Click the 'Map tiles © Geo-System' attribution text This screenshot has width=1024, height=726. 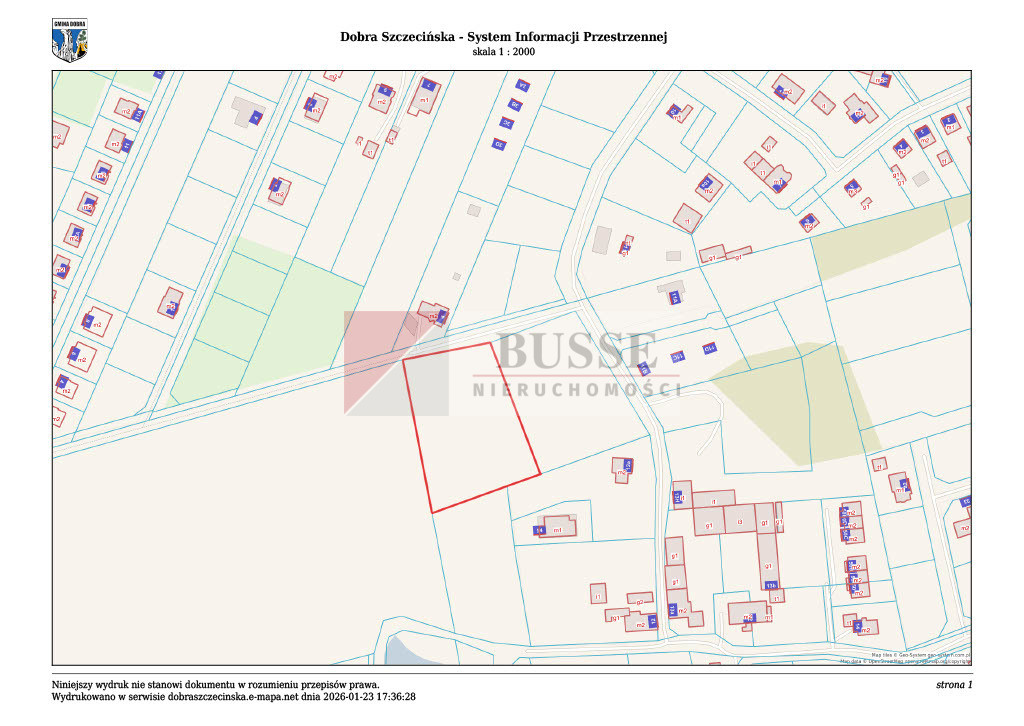[x=921, y=654]
